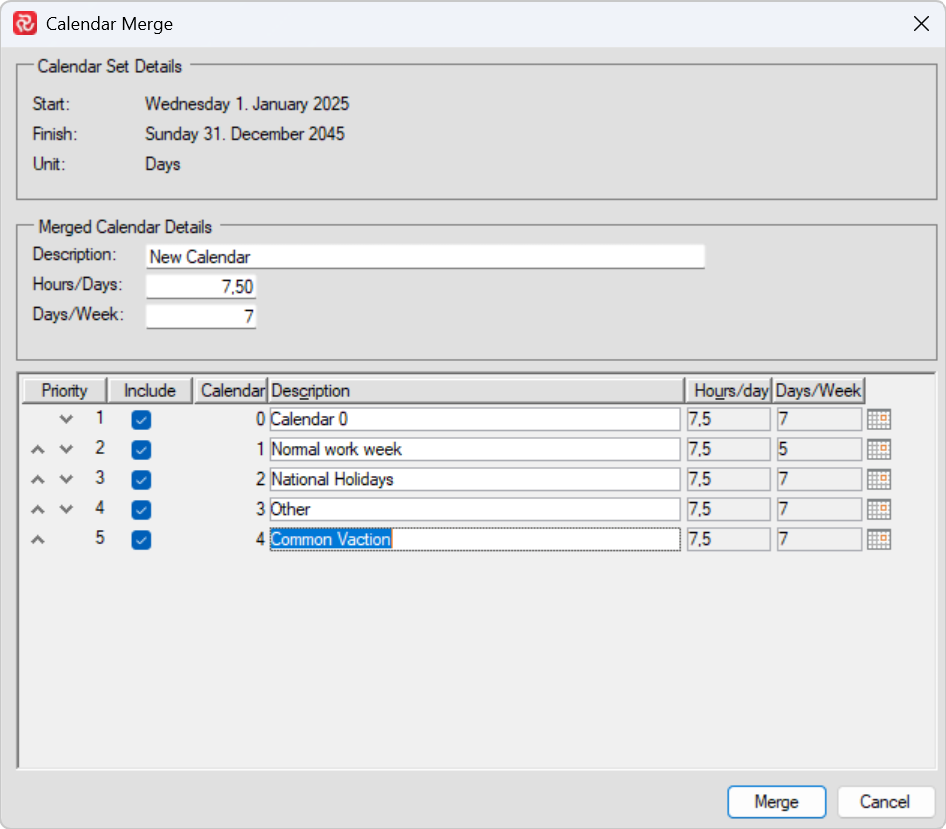946x829 pixels.
Task: Open the date picker icon for Common Vaction
Action: pos(878,539)
